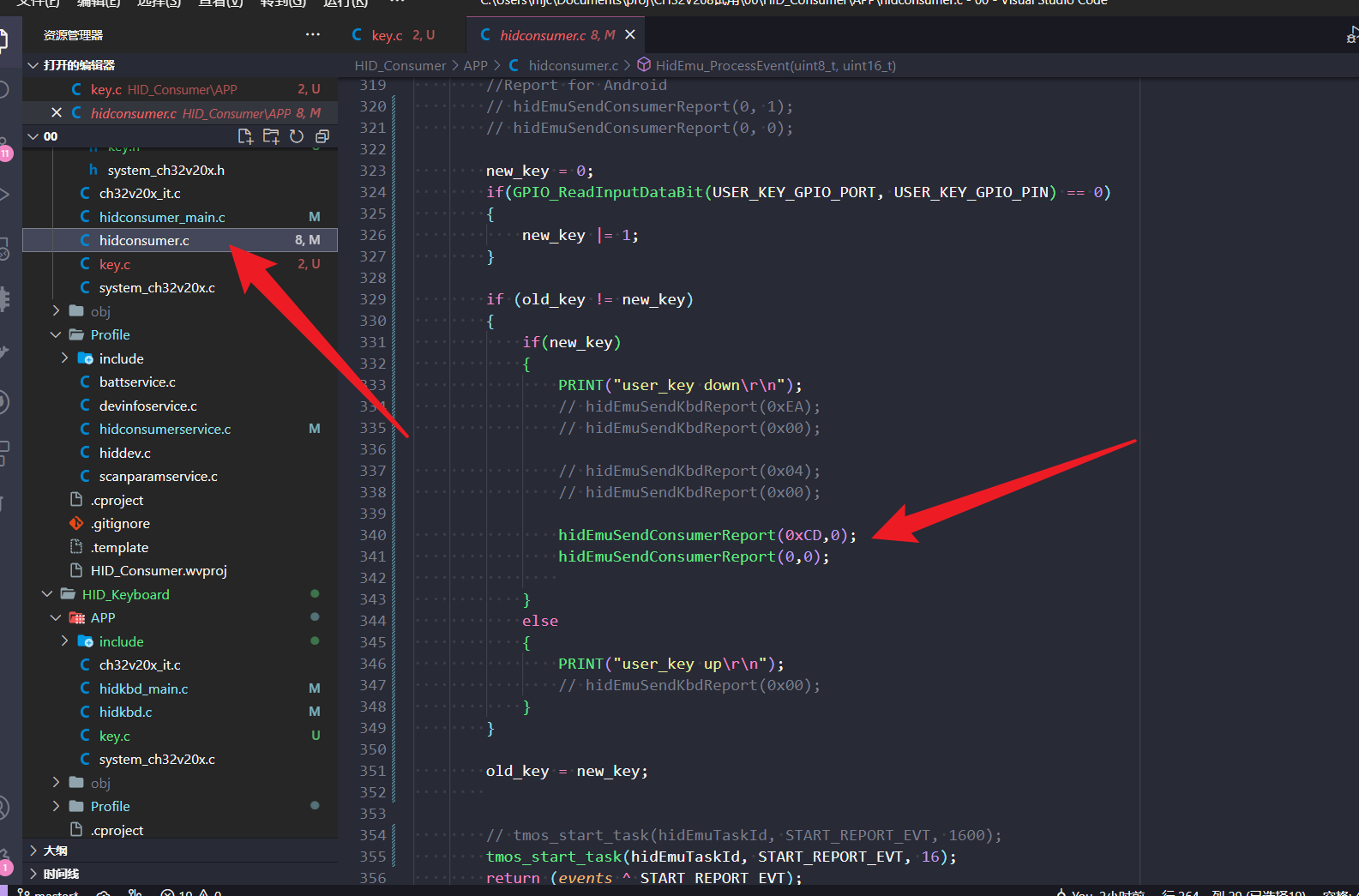The image size is (1359, 896).
Task: Open key.c from the open editors list
Action: point(180,89)
